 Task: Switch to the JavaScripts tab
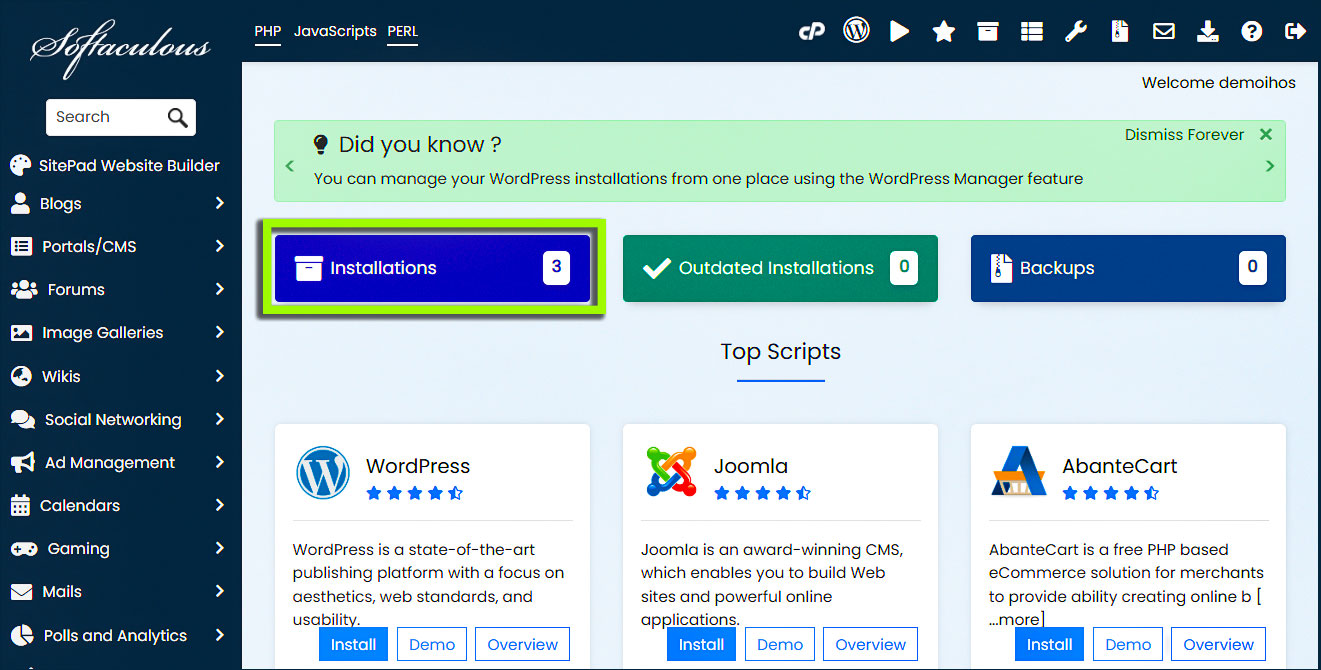[333, 31]
